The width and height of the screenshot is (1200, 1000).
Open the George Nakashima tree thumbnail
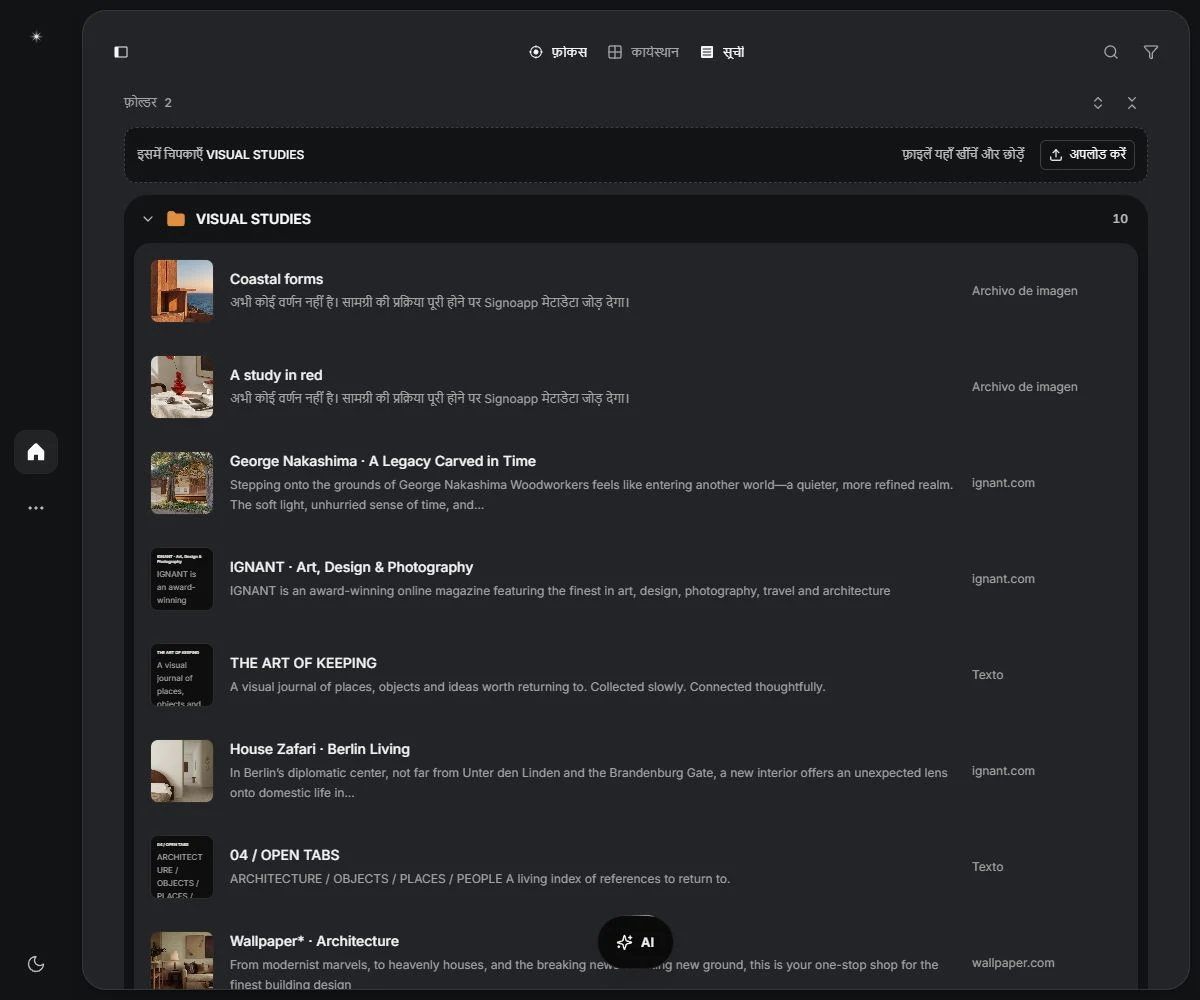[x=182, y=483]
